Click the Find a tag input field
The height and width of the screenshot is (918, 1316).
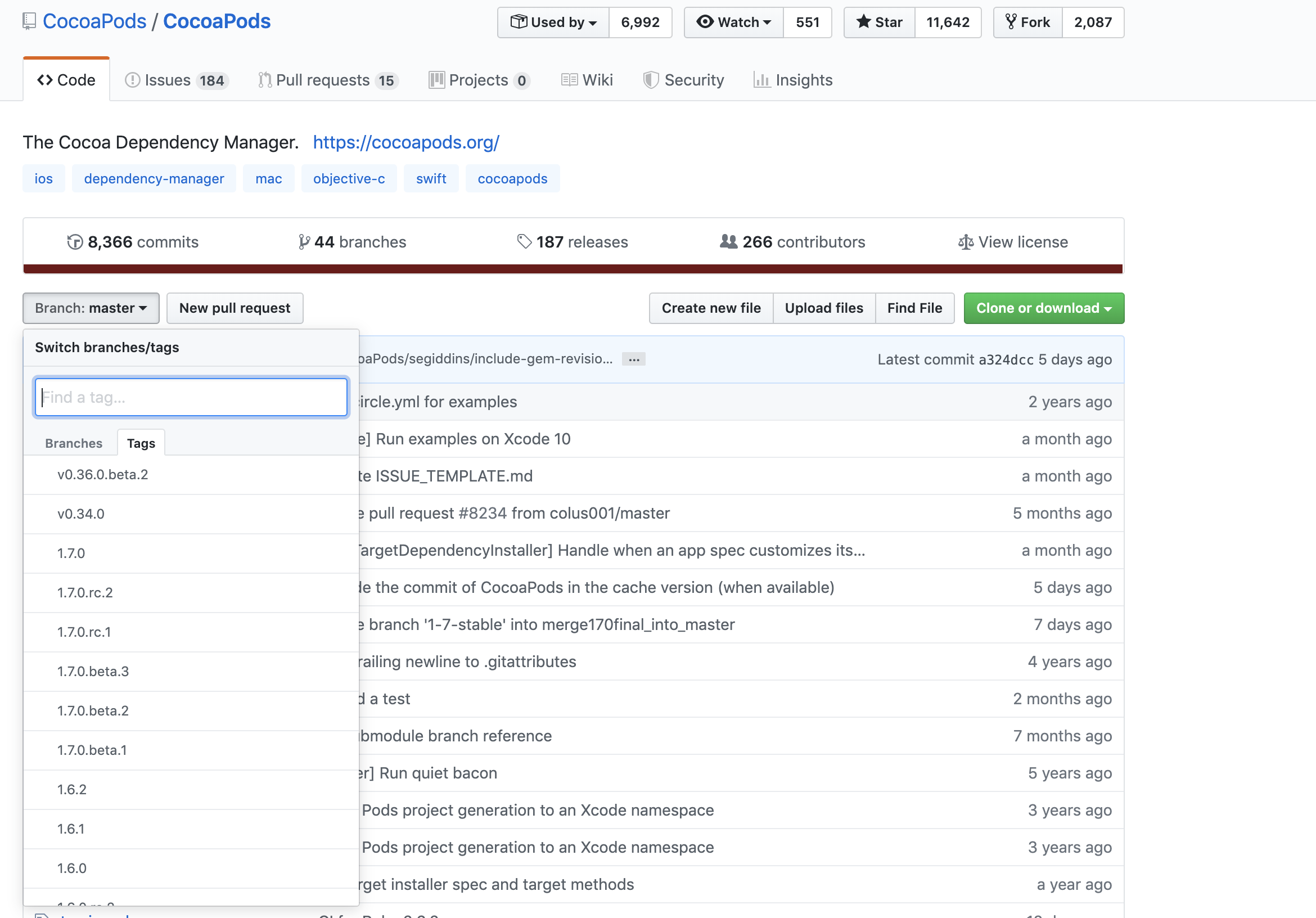[x=191, y=397]
